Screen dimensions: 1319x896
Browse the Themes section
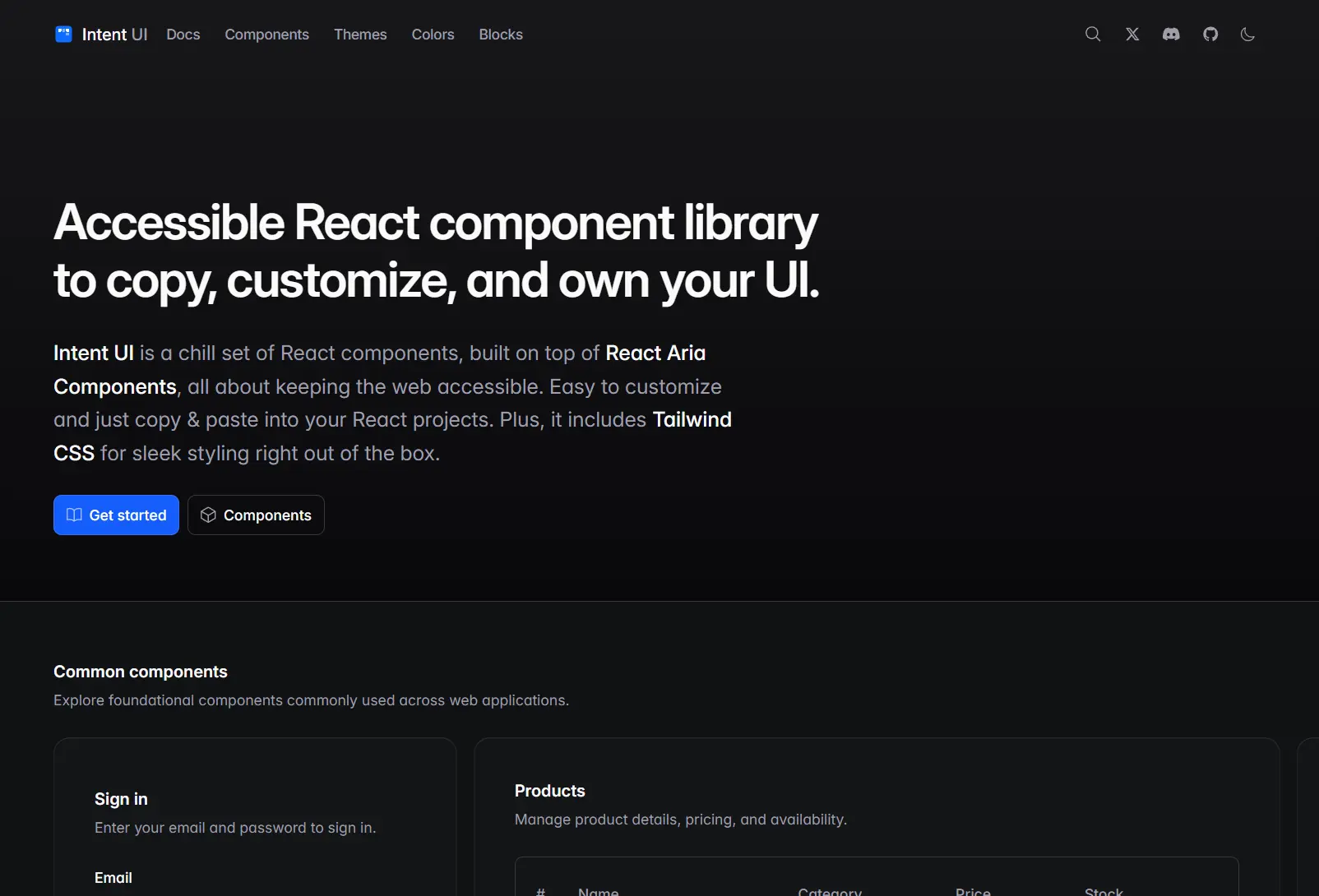pos(360,35)
